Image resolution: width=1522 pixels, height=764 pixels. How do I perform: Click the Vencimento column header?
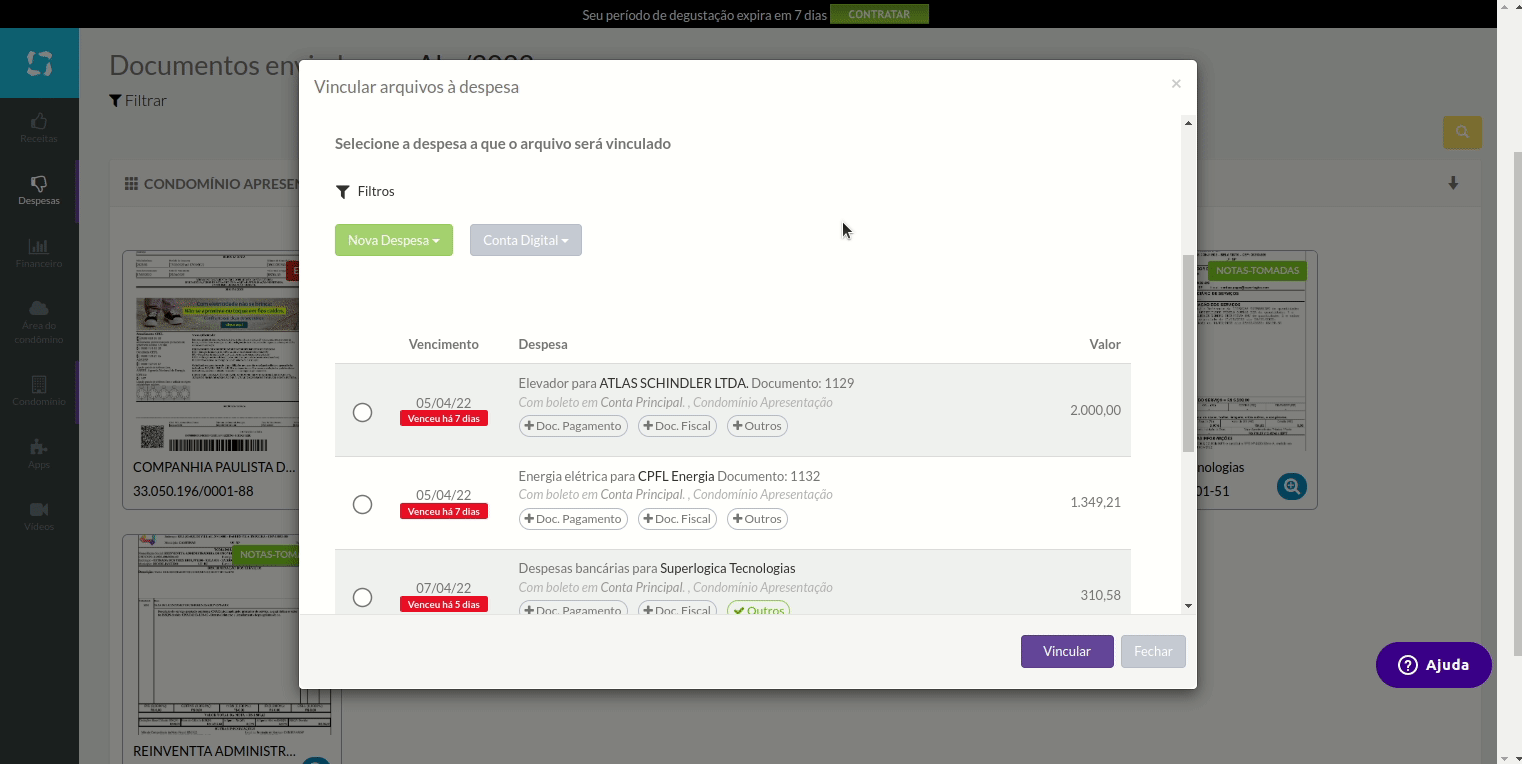click(443, 344)
